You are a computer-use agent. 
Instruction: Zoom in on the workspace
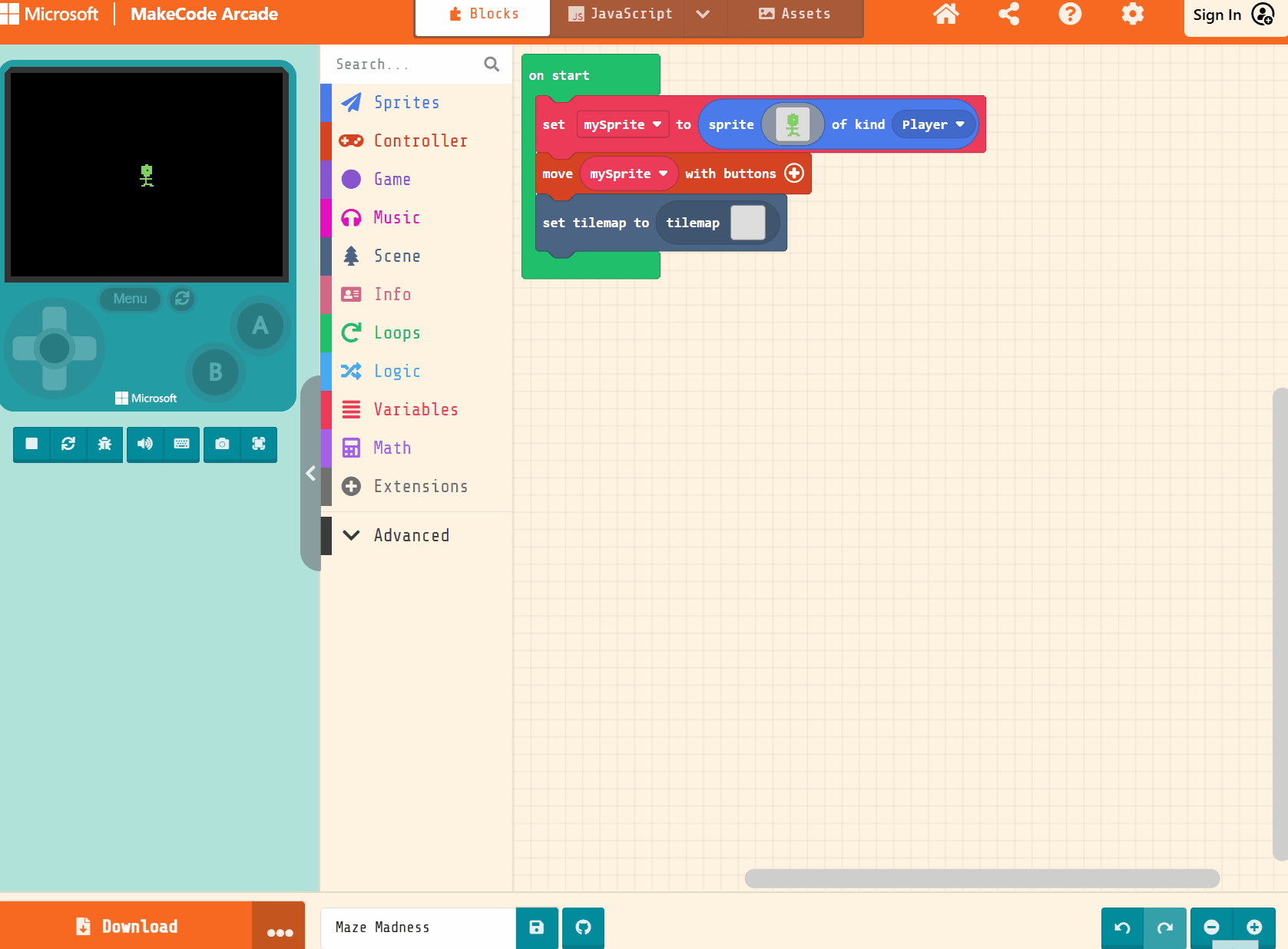click(1254, 928)
